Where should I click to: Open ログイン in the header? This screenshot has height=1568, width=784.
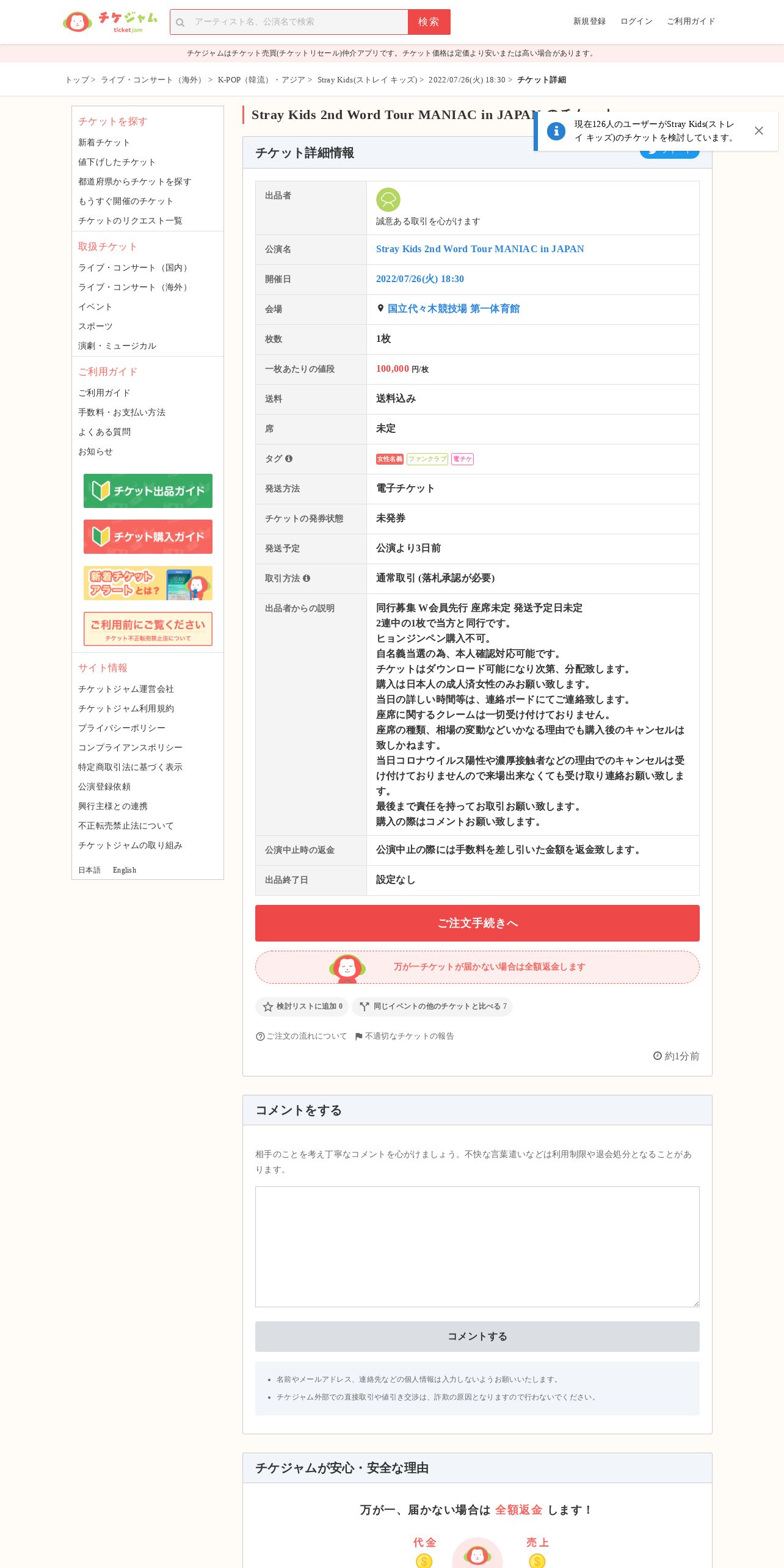coord(636,21)
